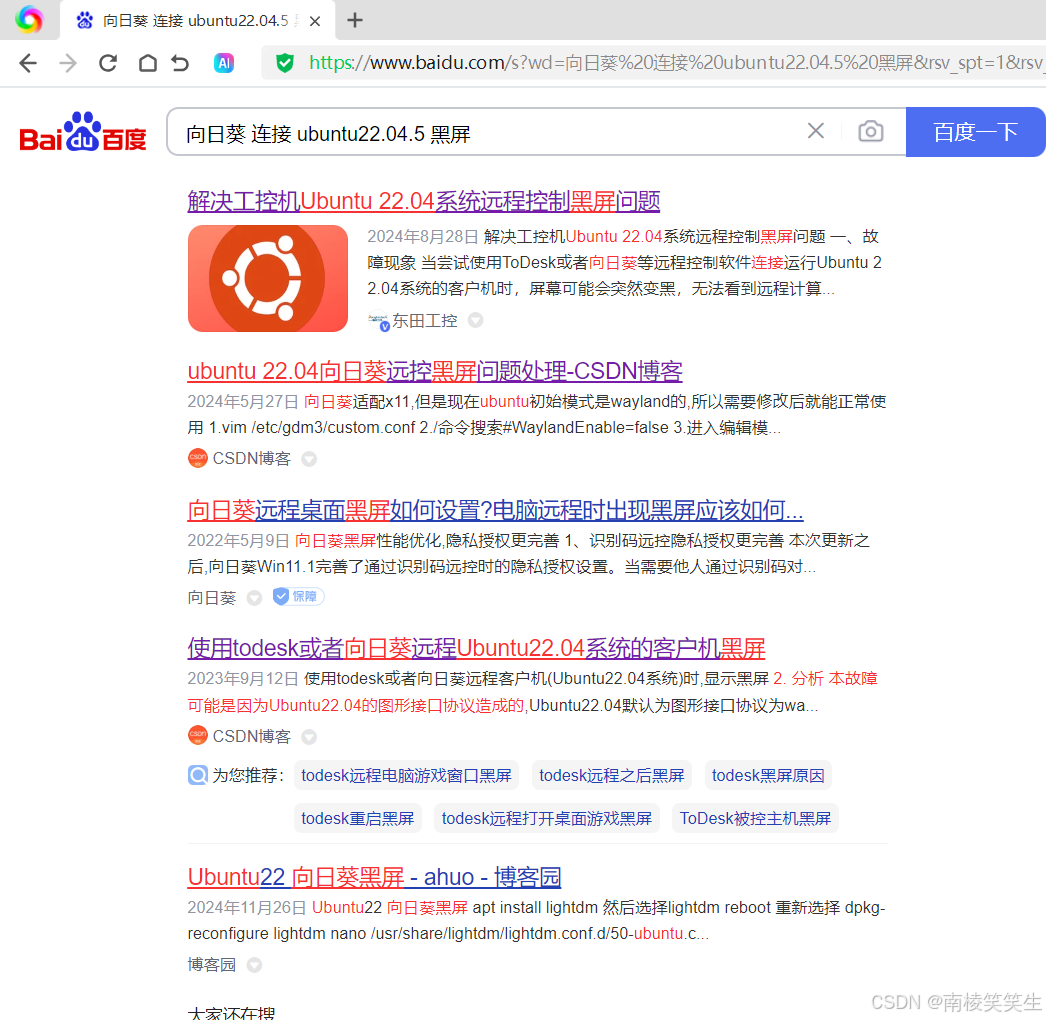Click the Baidu logo

click(x=83, y=131)
